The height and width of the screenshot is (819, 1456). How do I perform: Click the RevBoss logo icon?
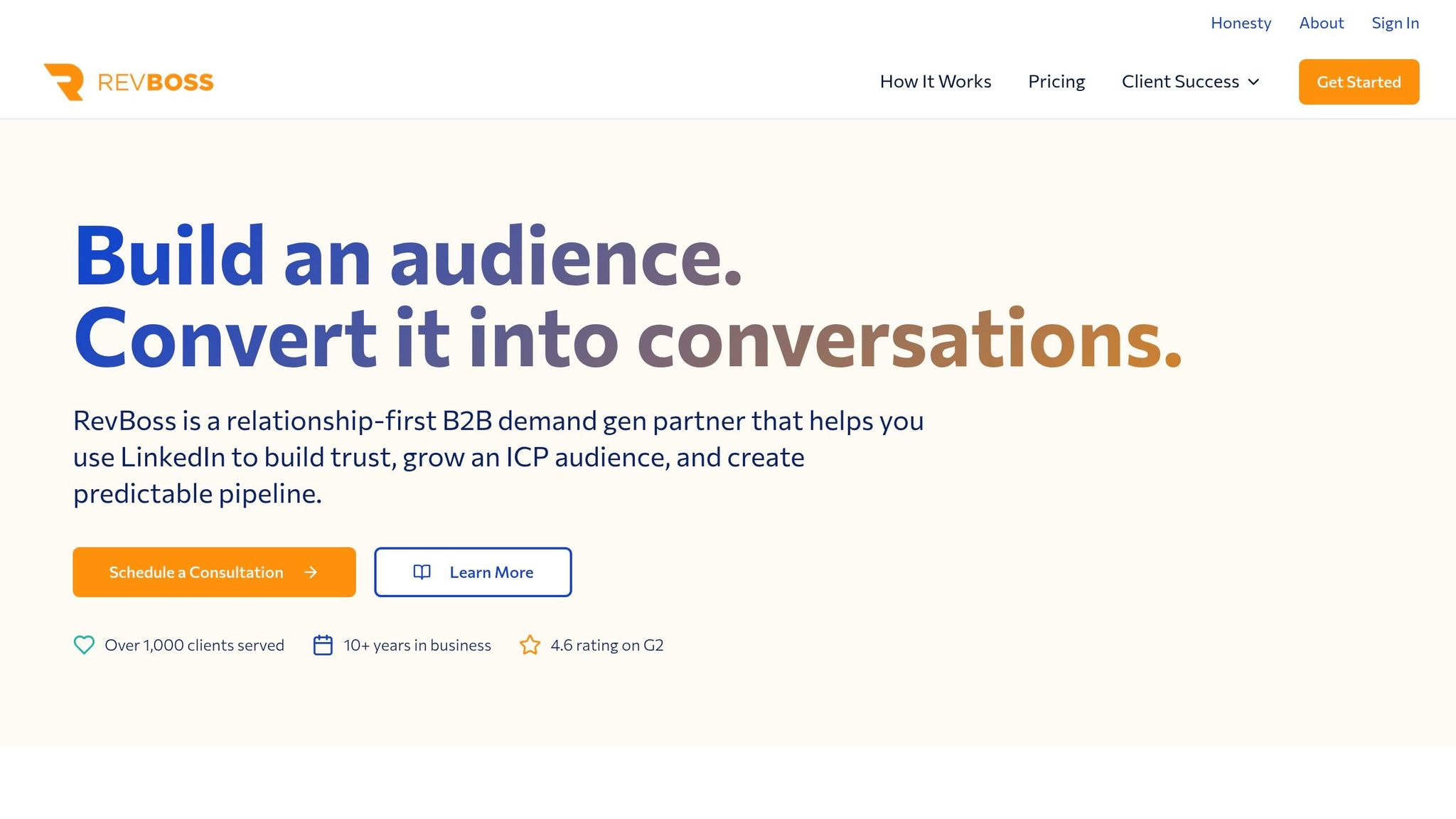pos(64,82)
